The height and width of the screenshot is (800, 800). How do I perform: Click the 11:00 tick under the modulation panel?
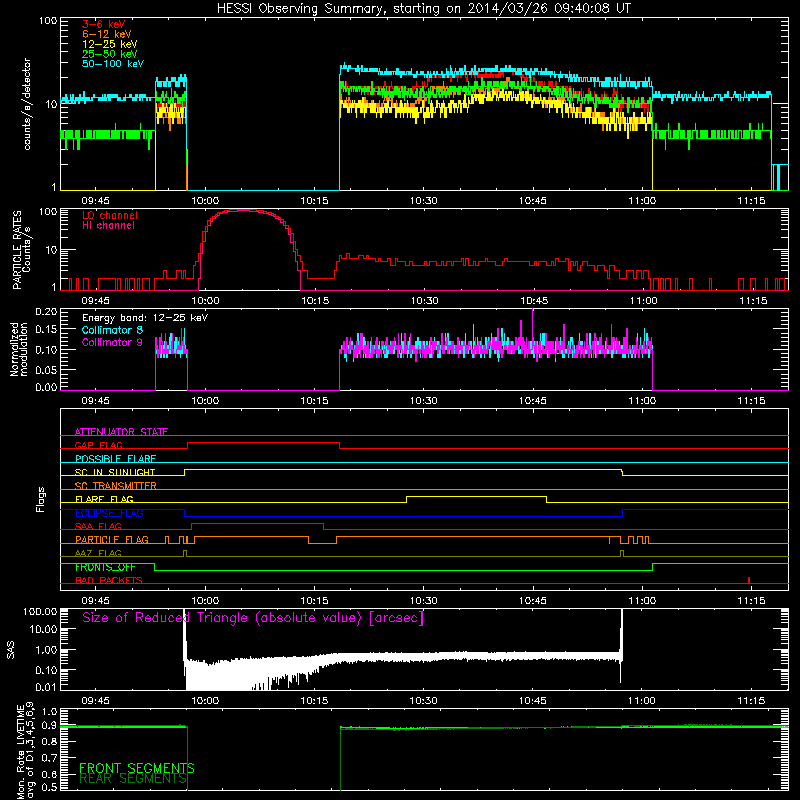[x=642, y=401]
